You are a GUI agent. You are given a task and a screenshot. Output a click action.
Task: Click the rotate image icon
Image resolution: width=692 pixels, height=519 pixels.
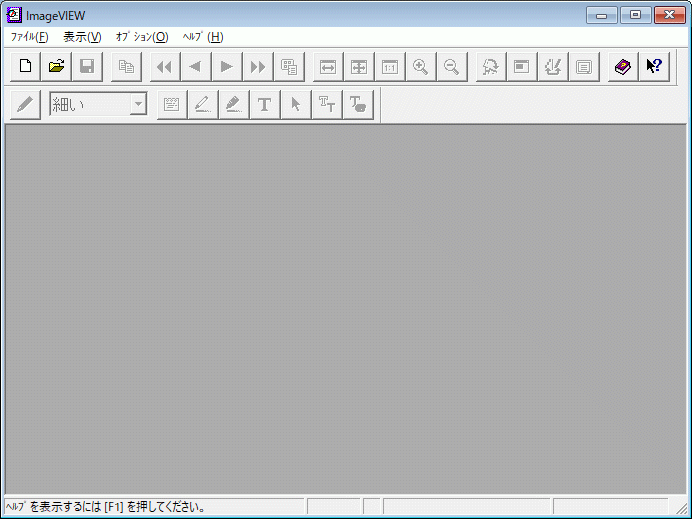pyautogui.click(x=491, y=67)
